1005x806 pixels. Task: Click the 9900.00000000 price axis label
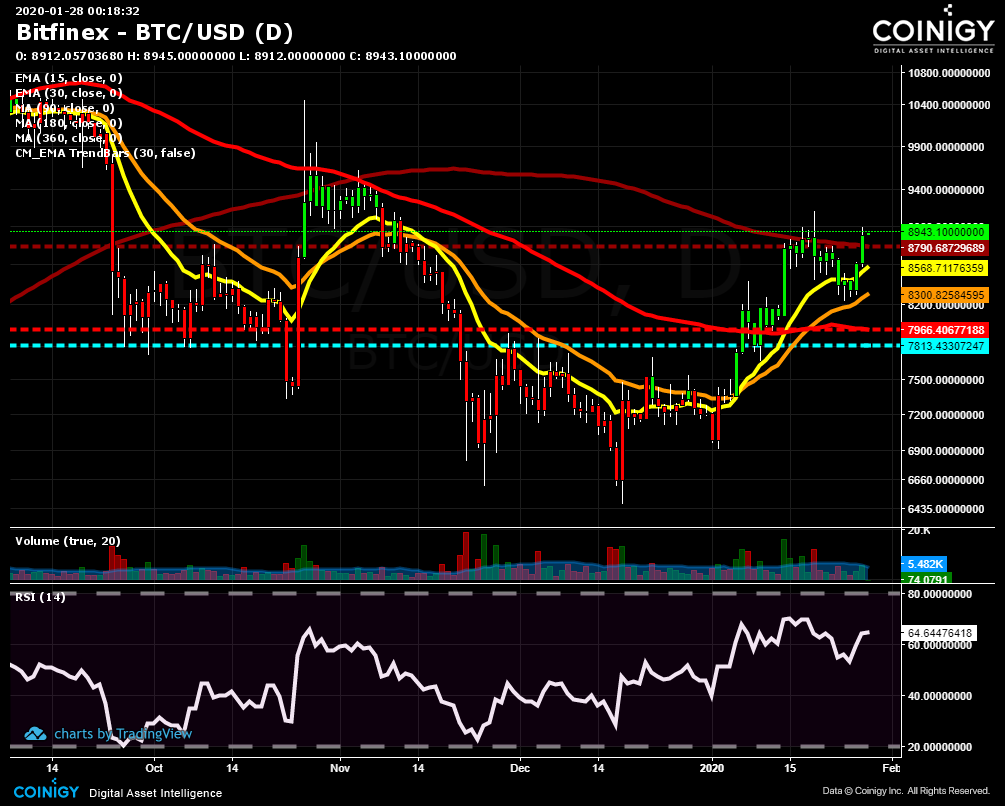(x=946, y=147)
